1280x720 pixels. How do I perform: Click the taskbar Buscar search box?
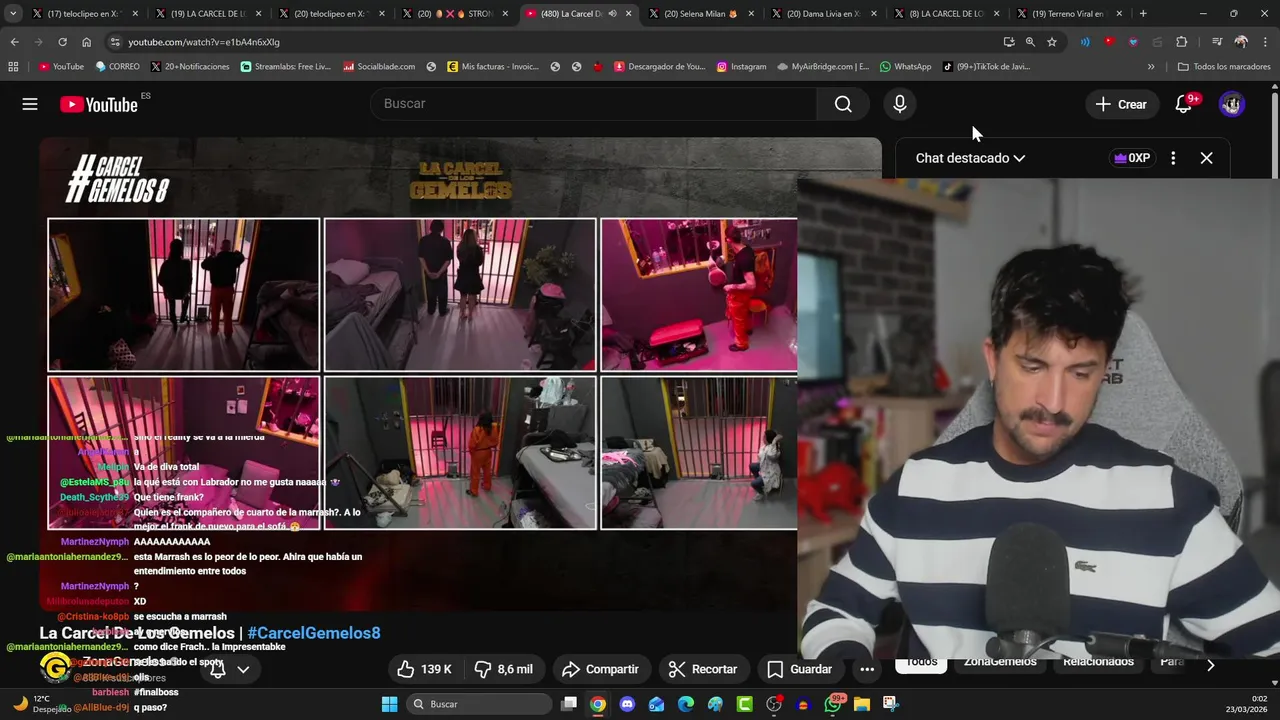pos(480,704)
